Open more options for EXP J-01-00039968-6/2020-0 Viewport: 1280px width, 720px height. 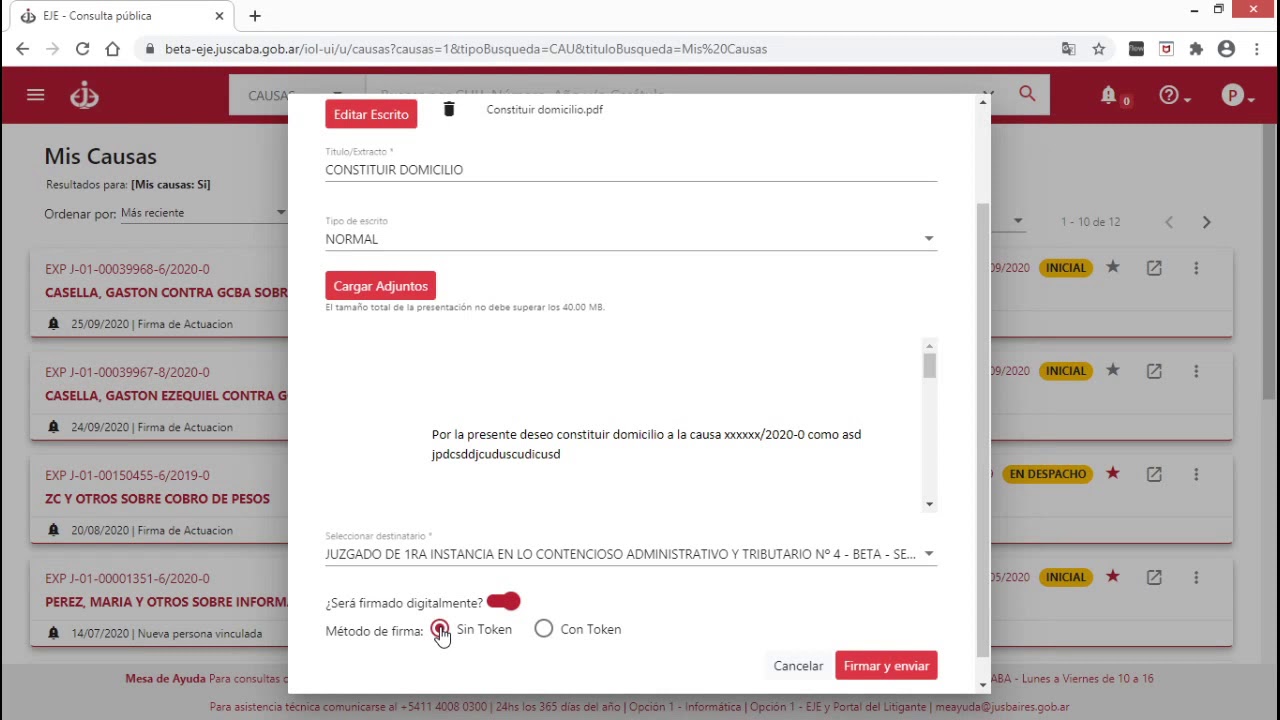coord(1196,268)
